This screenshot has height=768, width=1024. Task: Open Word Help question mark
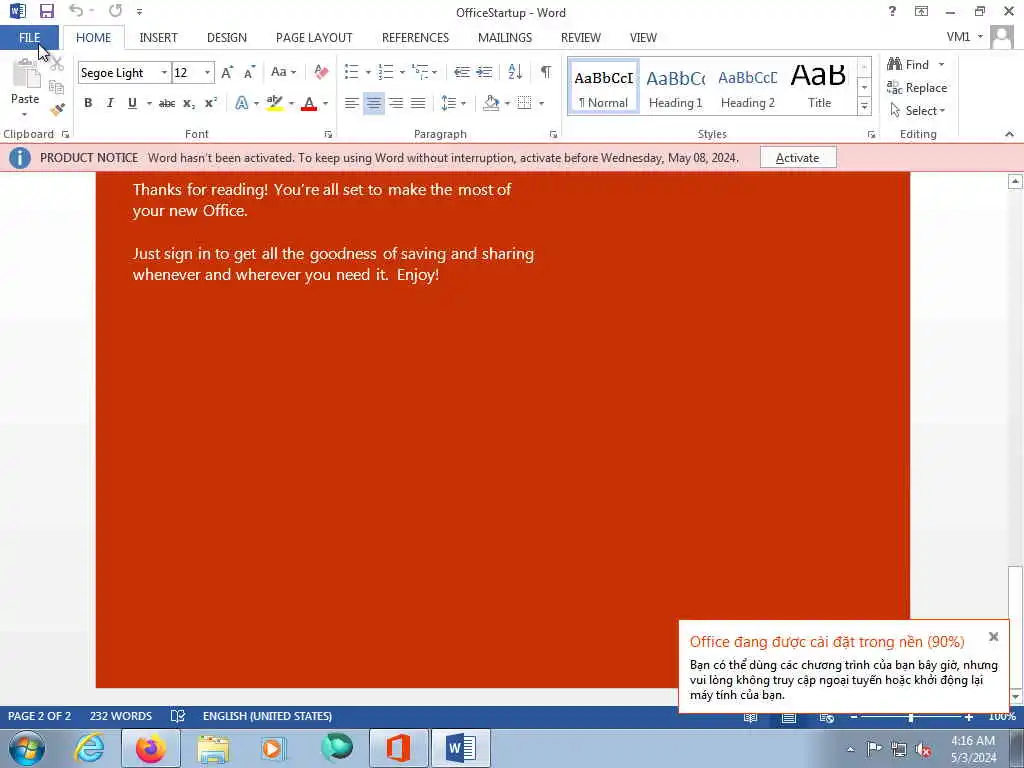(x=892, y=11)
